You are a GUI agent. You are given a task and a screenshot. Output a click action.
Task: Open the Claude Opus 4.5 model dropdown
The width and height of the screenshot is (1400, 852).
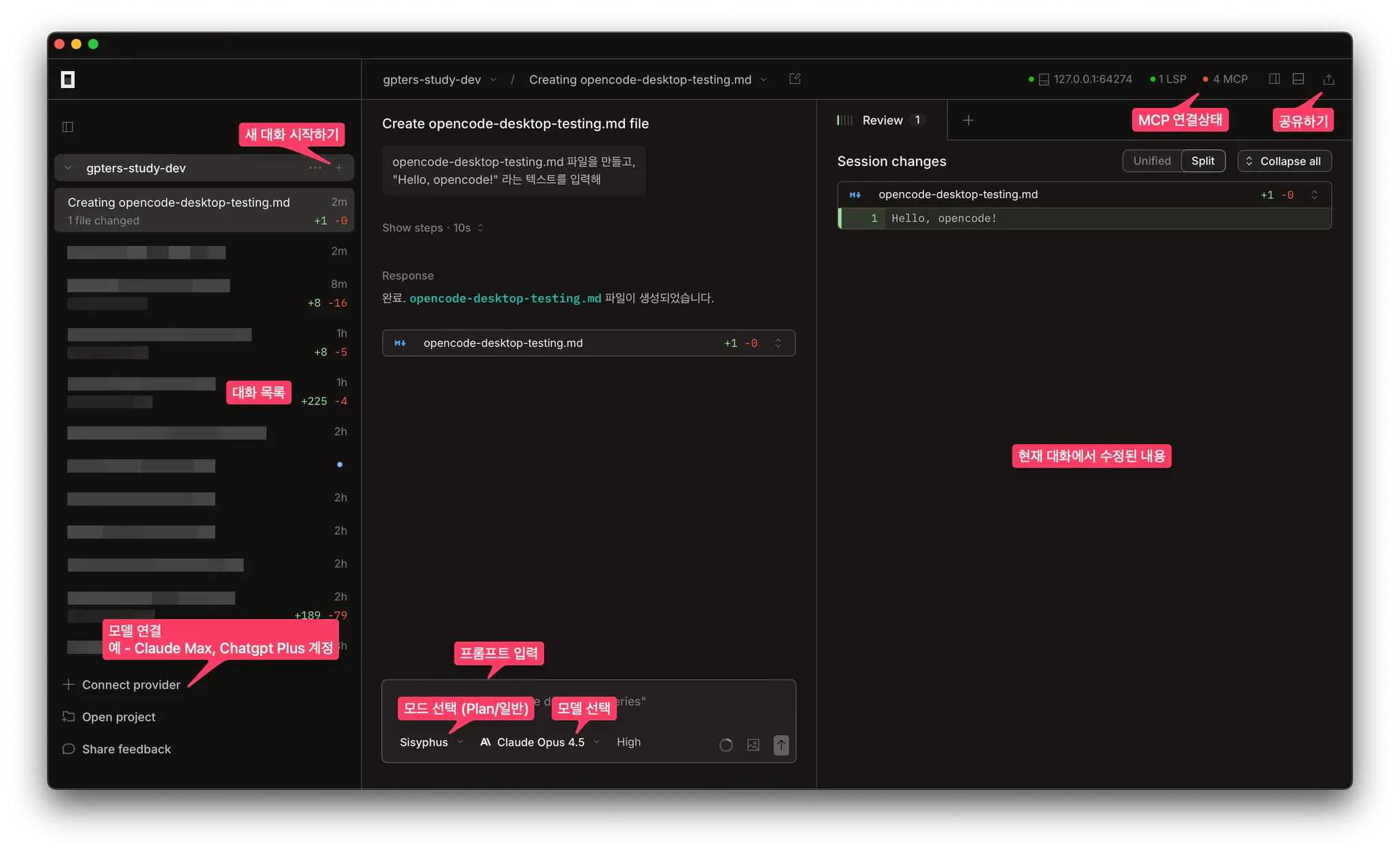[x=539, y=742]
